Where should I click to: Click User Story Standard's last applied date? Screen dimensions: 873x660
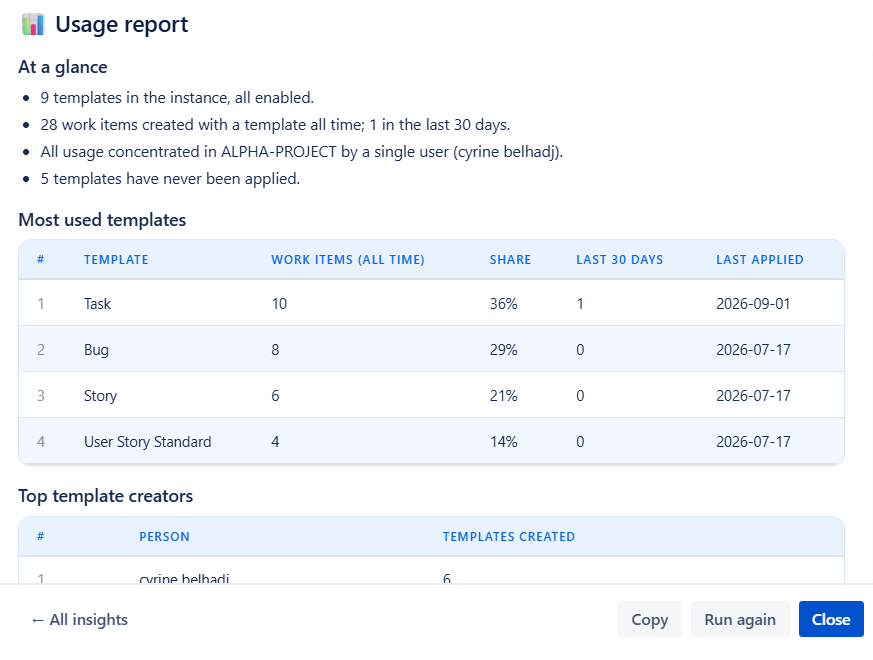click(753, 442)
